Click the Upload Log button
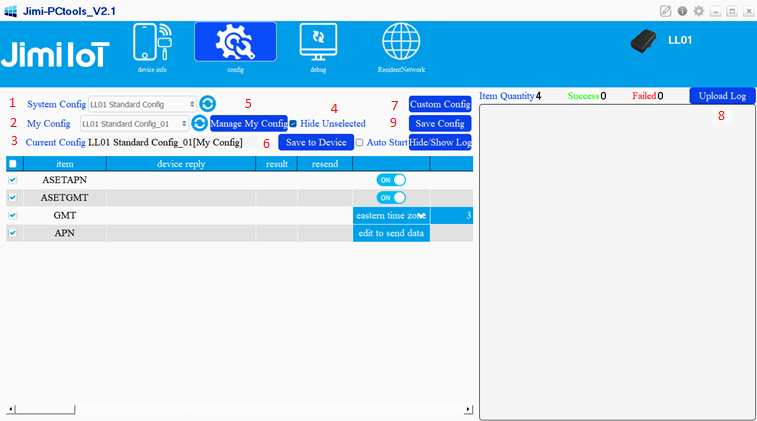The image size is (757, 421). pos(722,96)
